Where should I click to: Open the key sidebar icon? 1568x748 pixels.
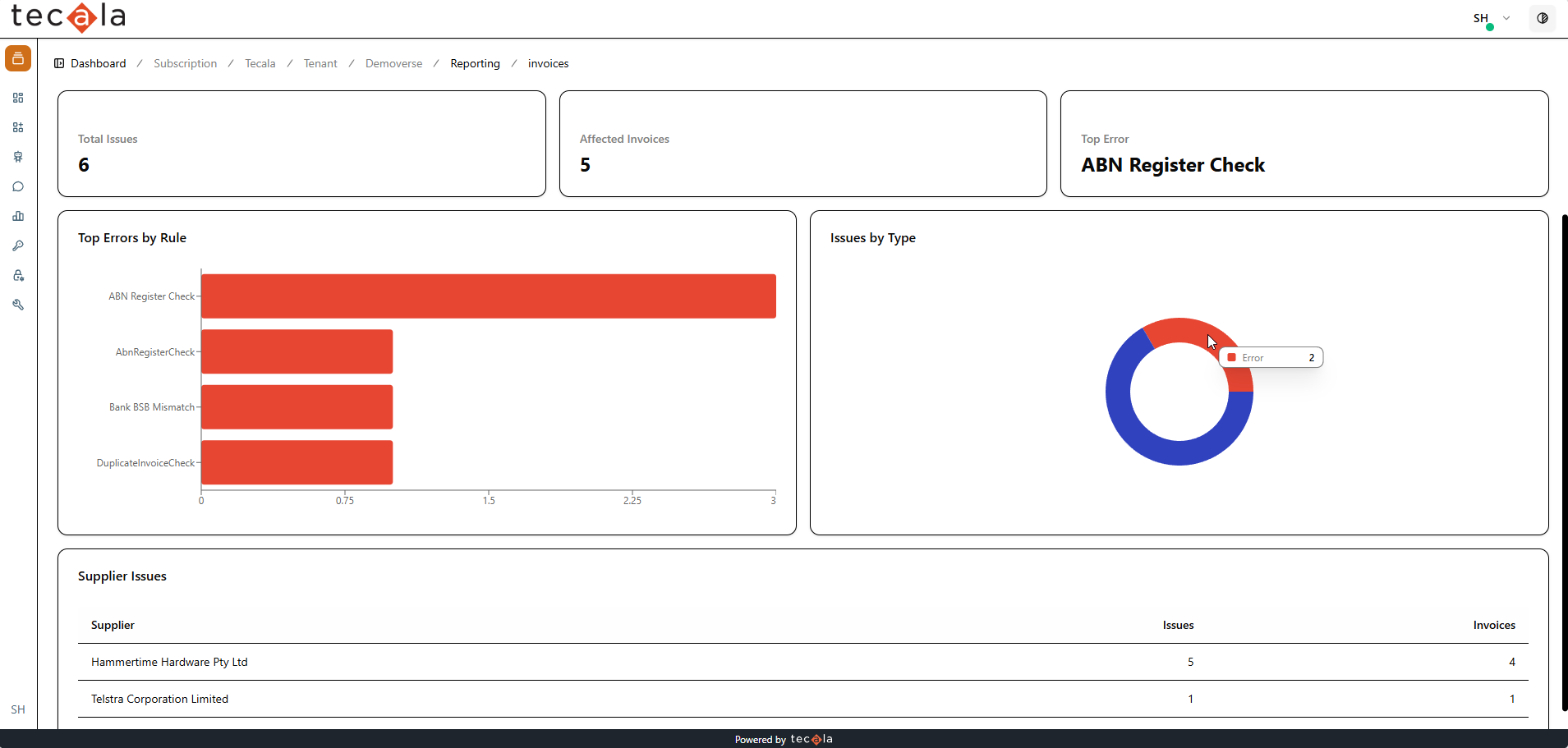18,246
